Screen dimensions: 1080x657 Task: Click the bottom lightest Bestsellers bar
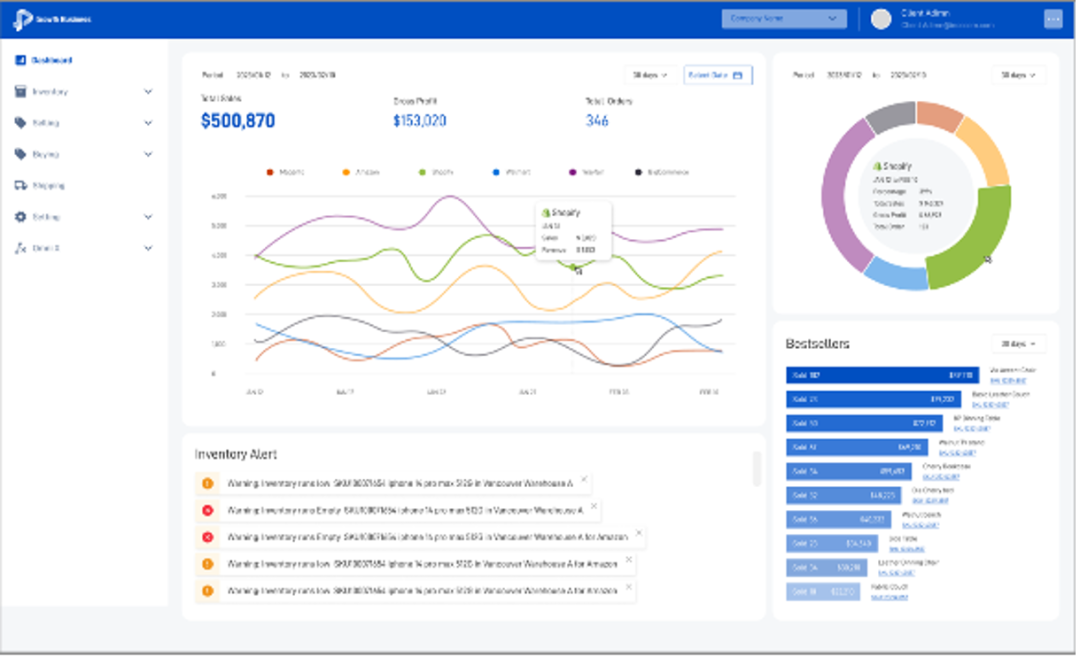823,592
